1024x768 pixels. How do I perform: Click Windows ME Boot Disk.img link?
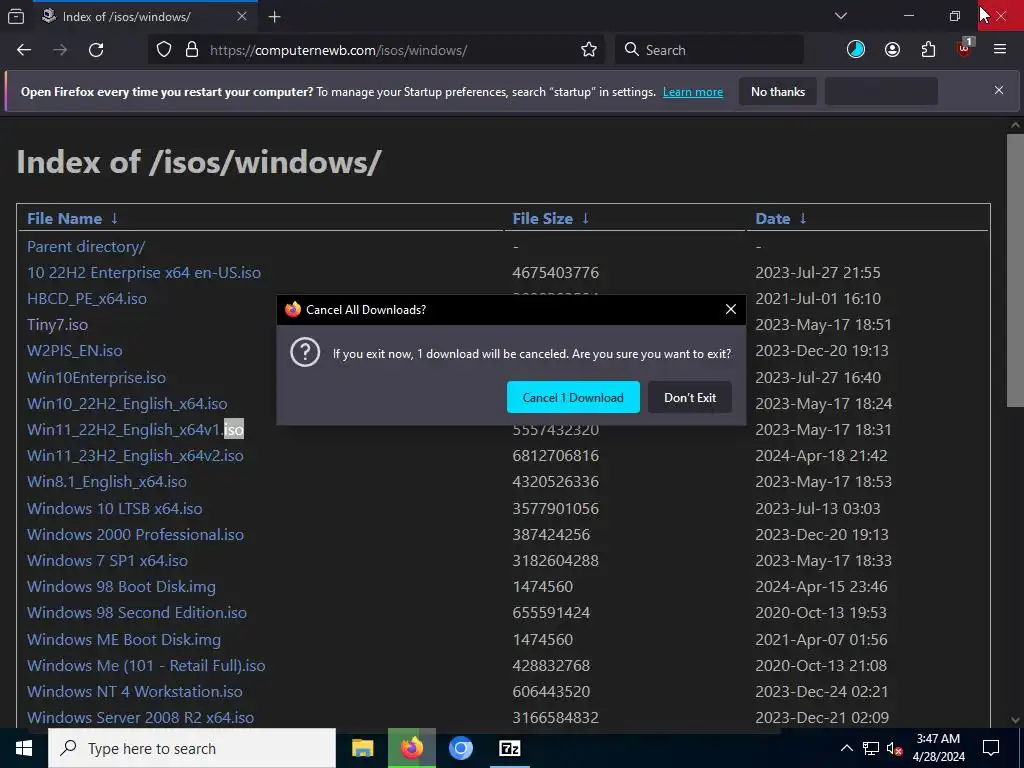pos(123,639)
